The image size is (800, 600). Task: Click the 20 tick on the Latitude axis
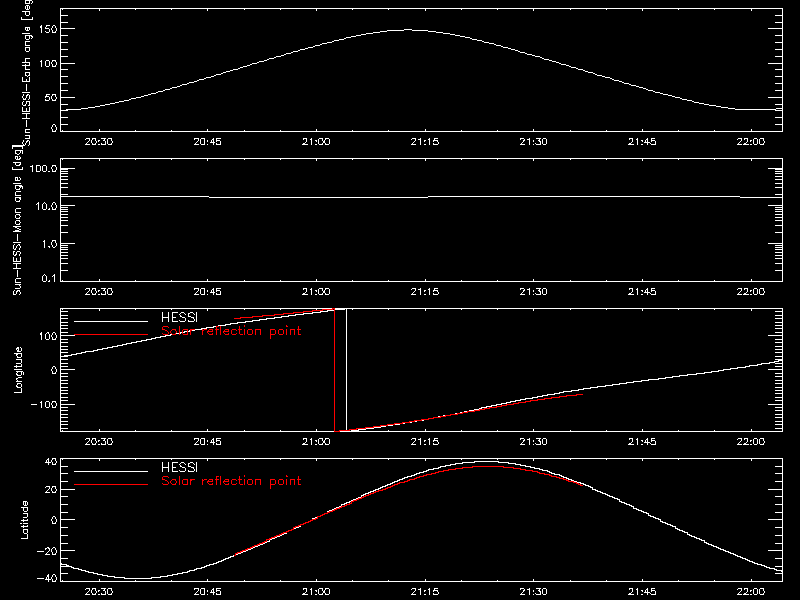click(x=51, y=490)
